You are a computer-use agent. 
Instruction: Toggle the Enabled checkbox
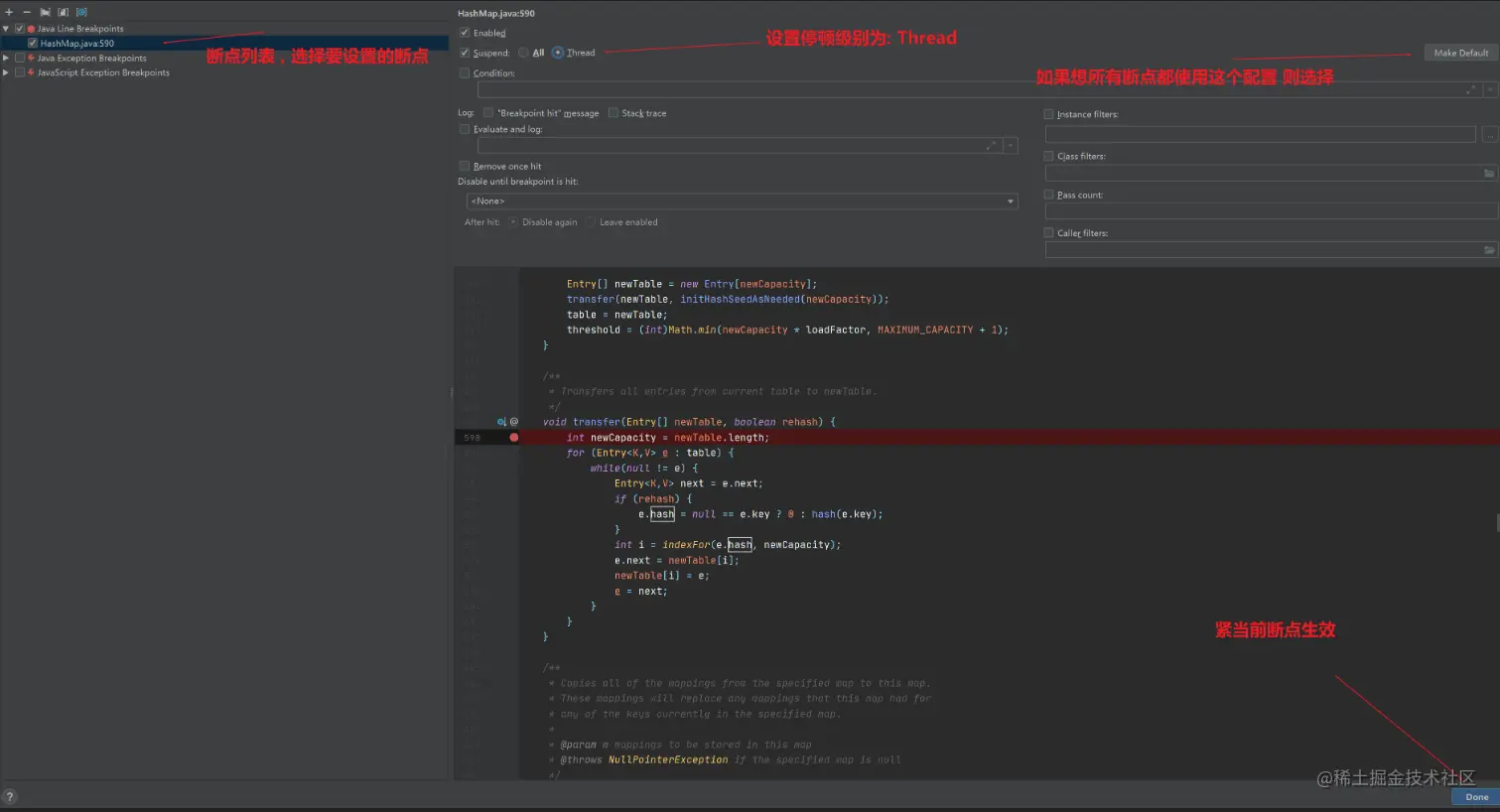tap(465, 33)
